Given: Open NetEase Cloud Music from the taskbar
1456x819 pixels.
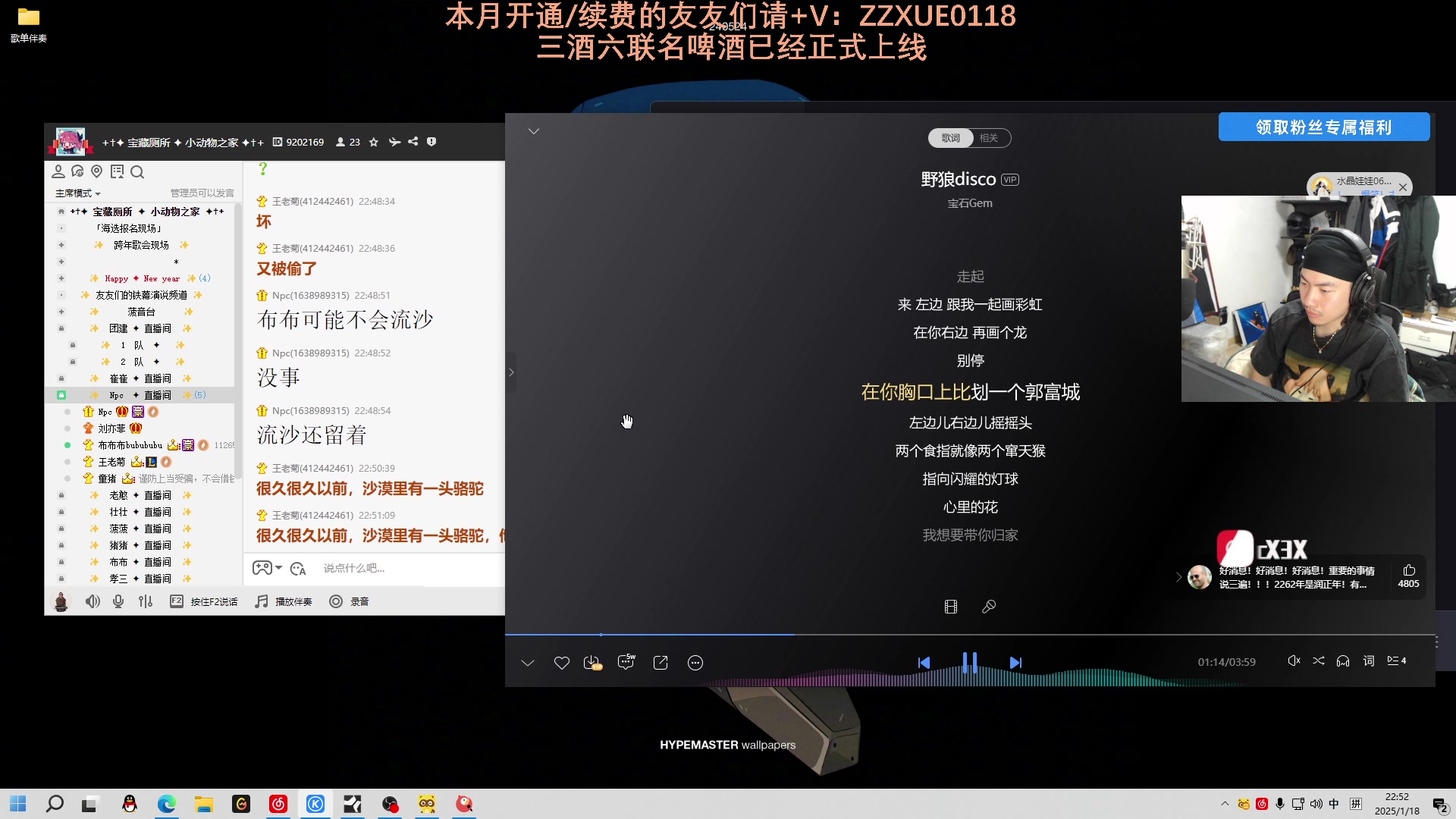Looking at the screenshot, I should [278, 804].
